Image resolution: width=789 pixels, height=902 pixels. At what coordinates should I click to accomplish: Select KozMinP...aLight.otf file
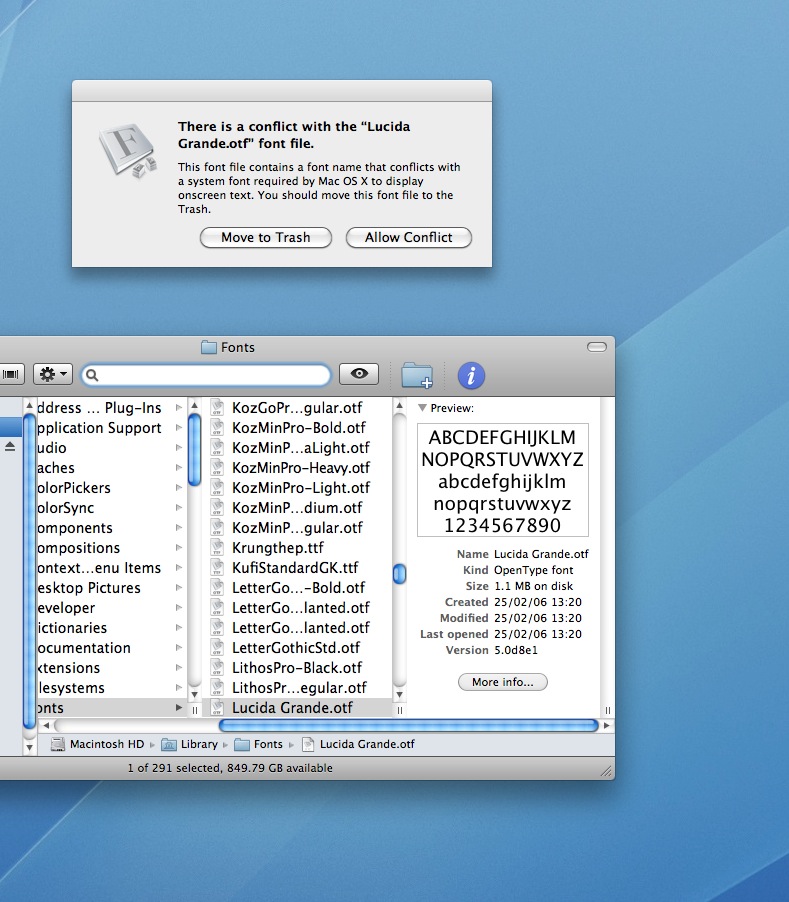pyautogui.click(x=297, y=448)
